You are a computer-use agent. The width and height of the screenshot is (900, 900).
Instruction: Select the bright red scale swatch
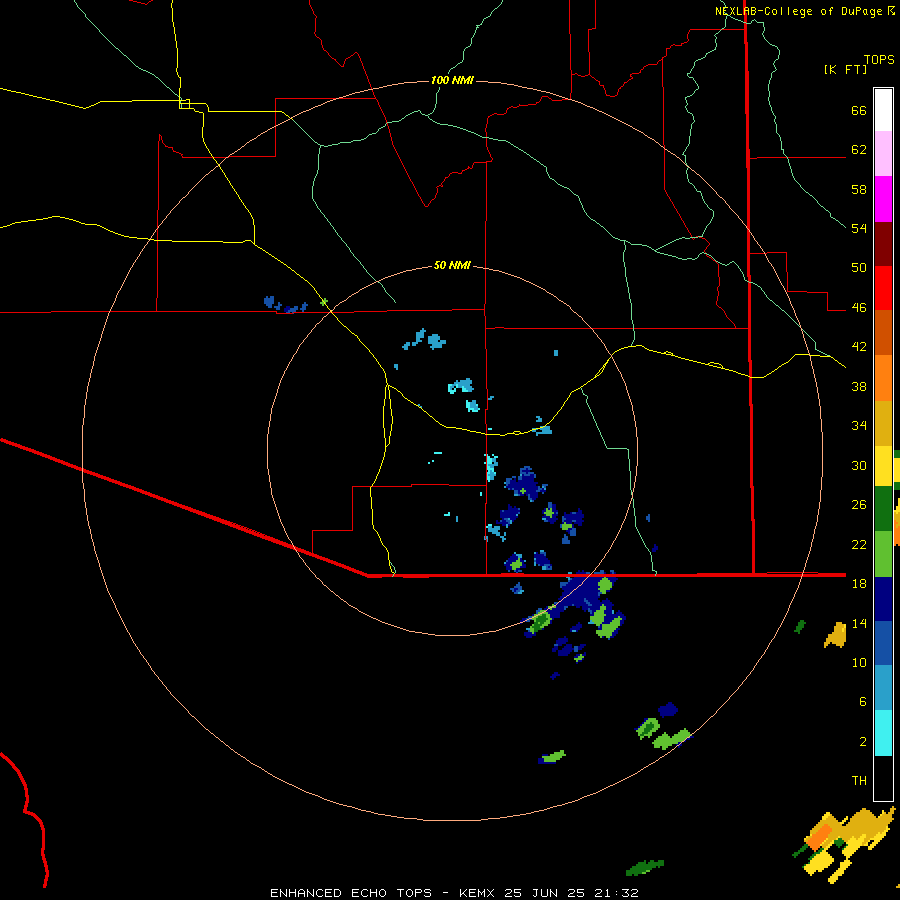(883, 288)
